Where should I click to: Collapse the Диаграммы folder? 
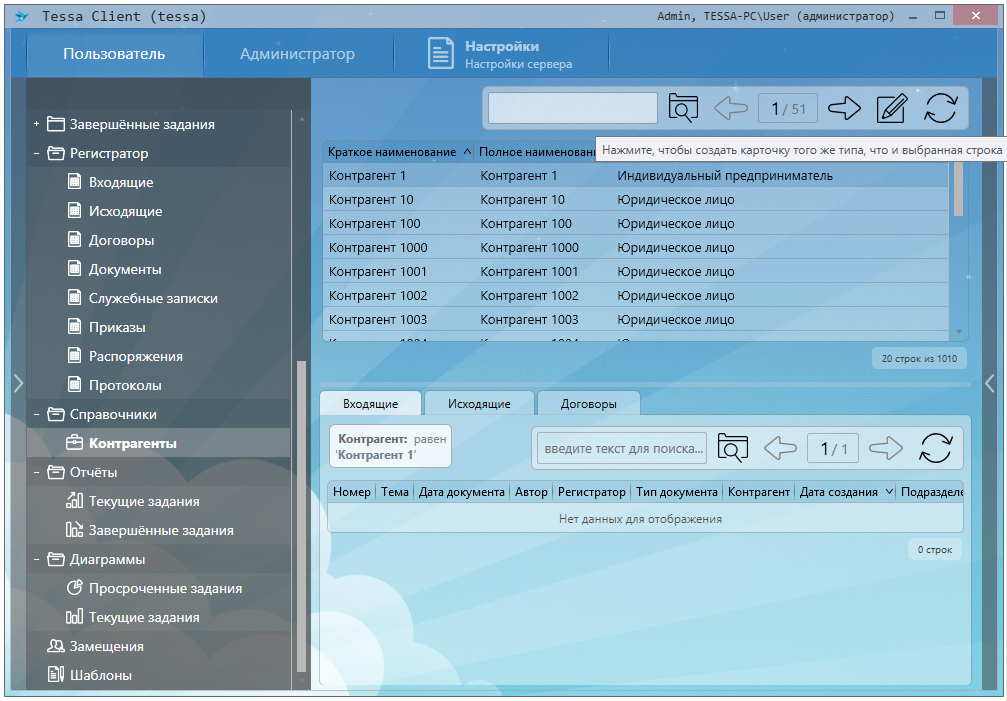click(x=37, y=559)
